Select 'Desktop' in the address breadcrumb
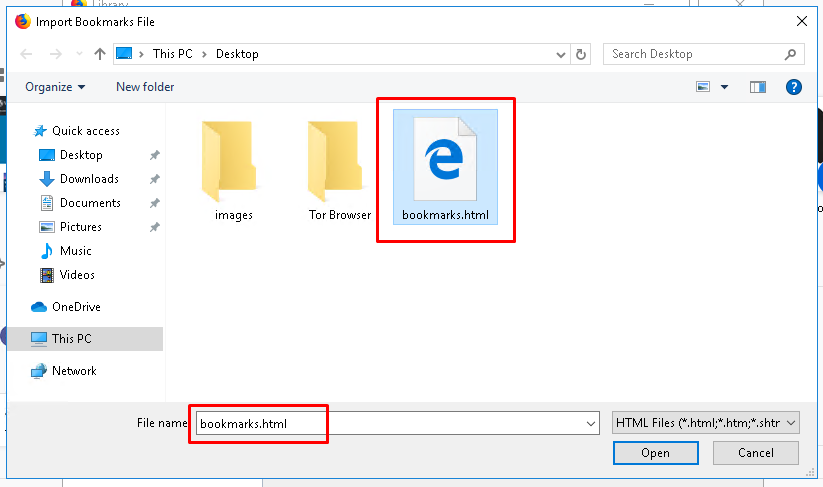The image size is (823, 487). coord(237,54)
